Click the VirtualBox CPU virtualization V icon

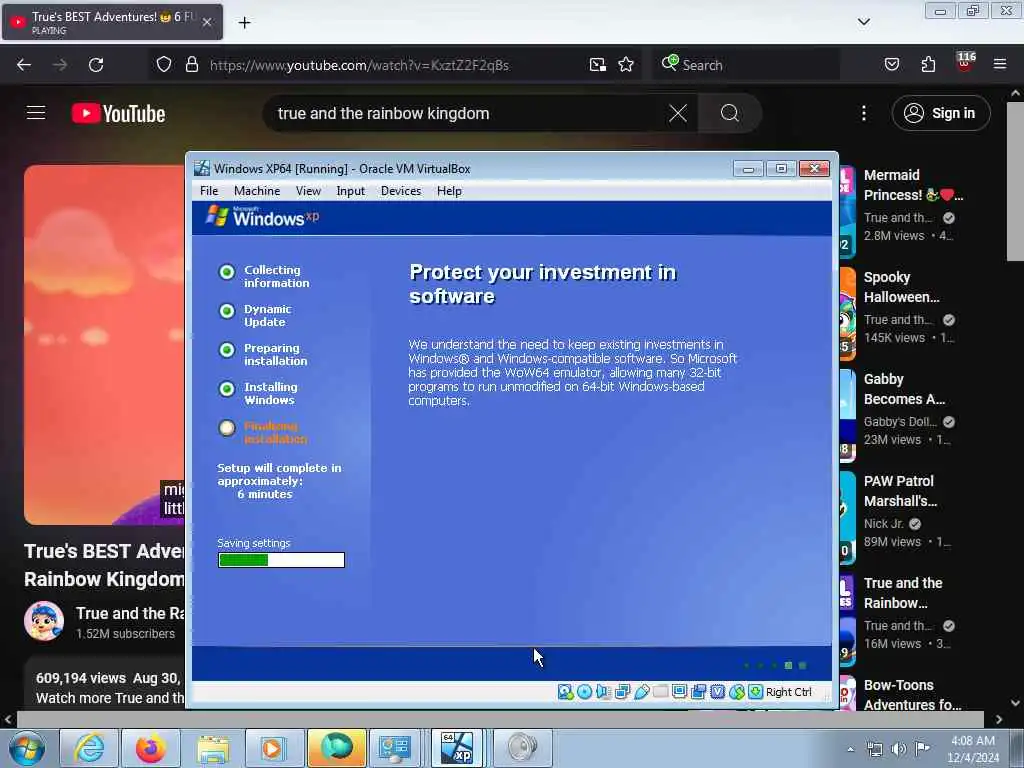tap(718, 692)
